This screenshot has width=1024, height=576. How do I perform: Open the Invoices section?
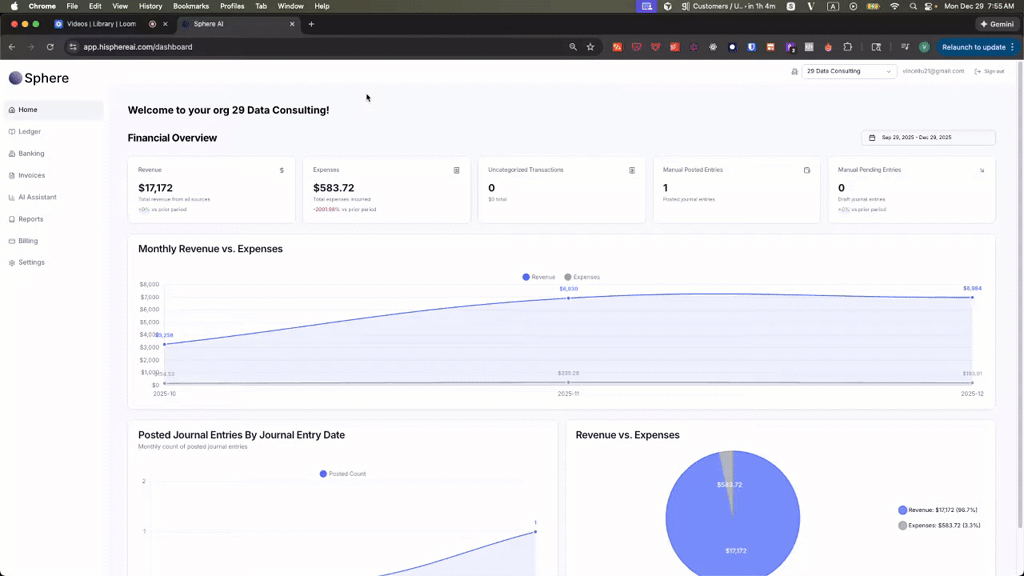31,175
